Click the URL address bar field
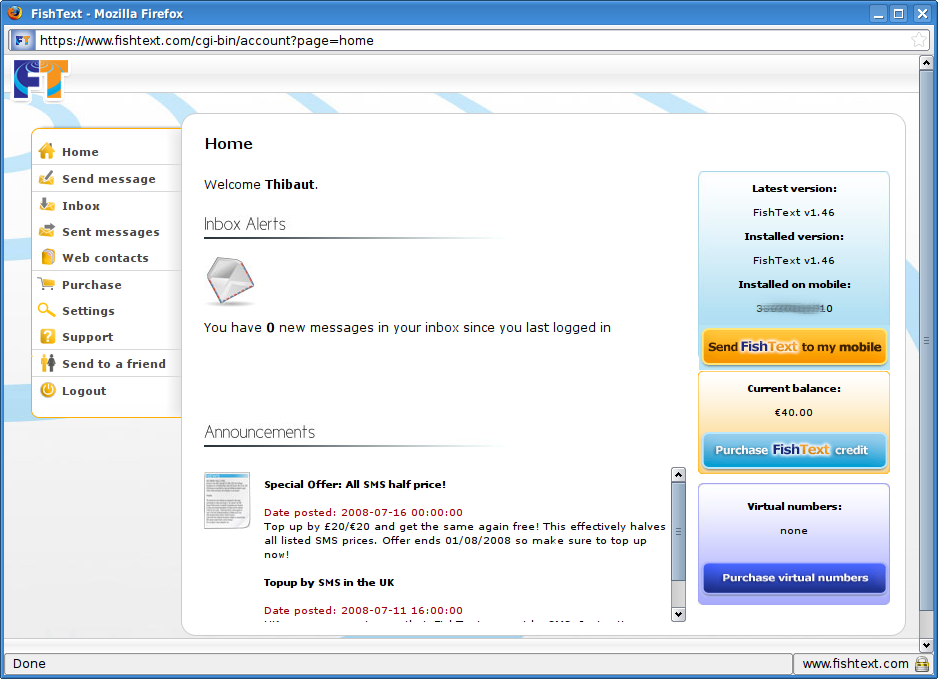The image size is (938, 679). 470,40
